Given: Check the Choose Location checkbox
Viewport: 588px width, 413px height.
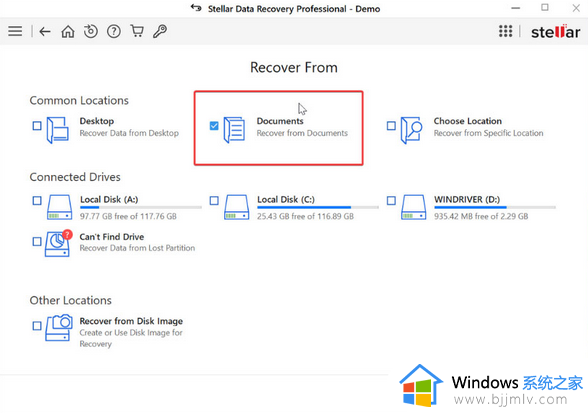Looking at the screenshot, I should (391, 126).
